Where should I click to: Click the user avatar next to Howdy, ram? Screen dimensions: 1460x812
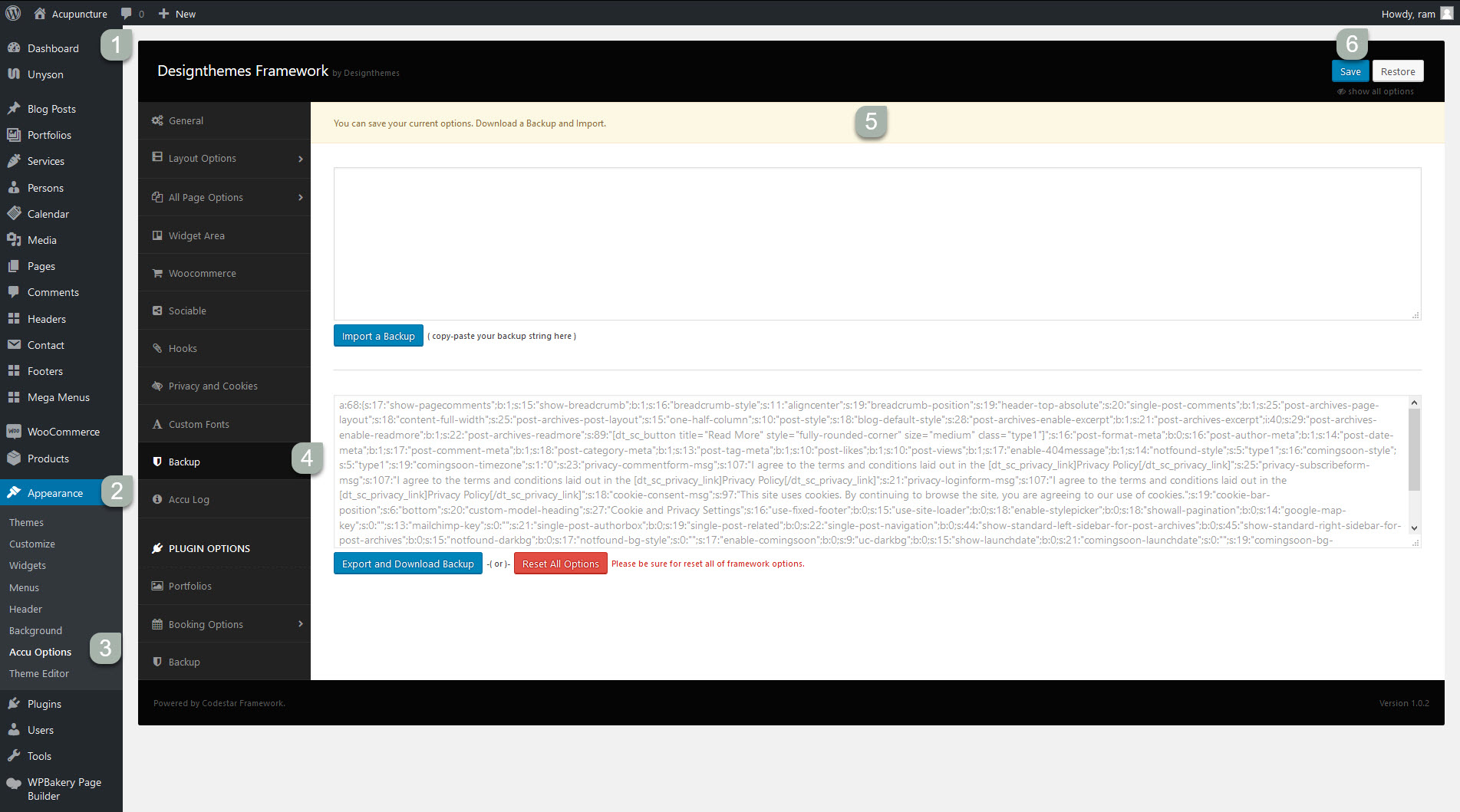pyautogui.click(x=1446, y=13)
